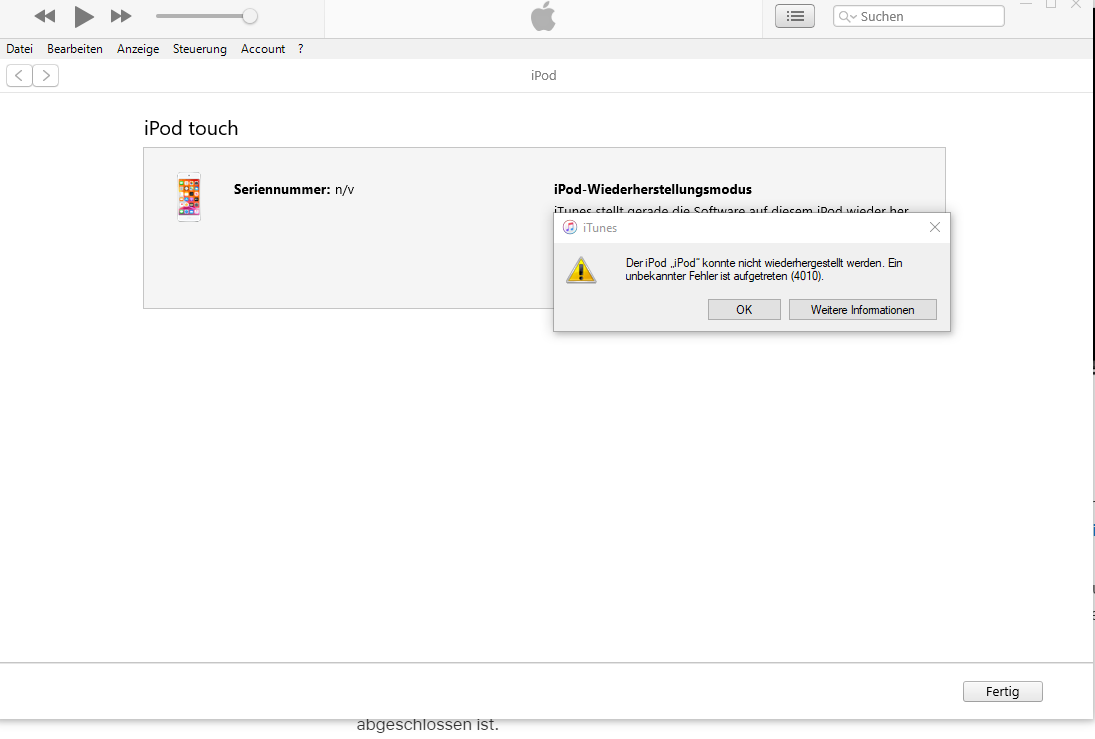This screenshot has width=1095, height=739.
Task: Open the Steuerung menu
Action: pyautogui.click(x=200, y=49)
